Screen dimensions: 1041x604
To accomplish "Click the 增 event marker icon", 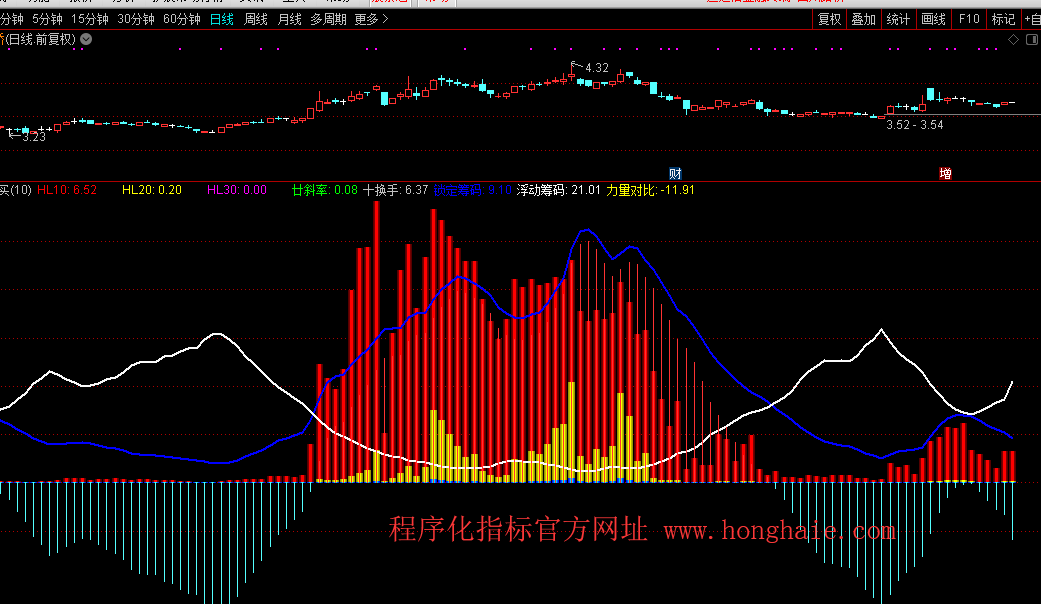I will point(945,173).
